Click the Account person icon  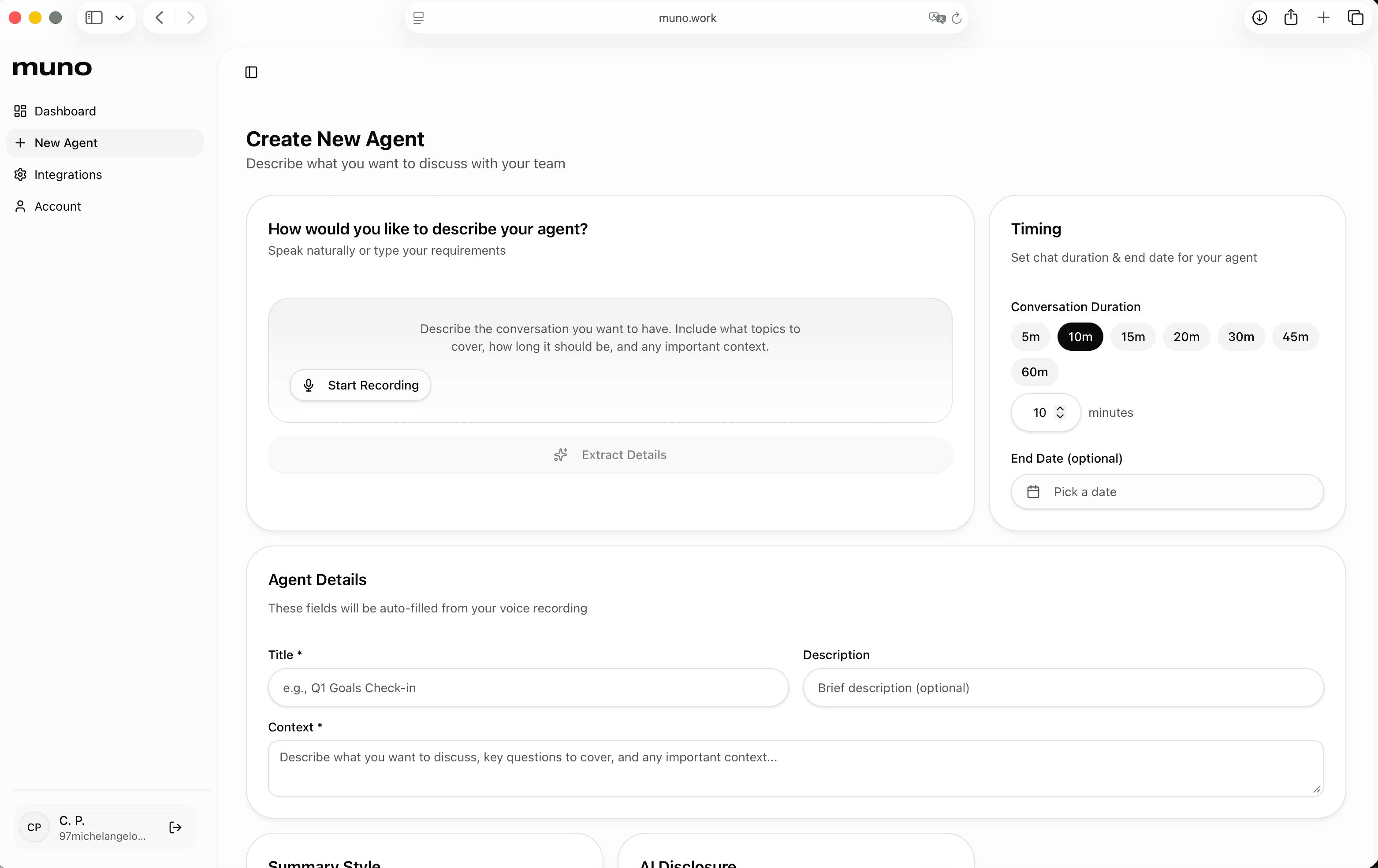pos(21,206)
